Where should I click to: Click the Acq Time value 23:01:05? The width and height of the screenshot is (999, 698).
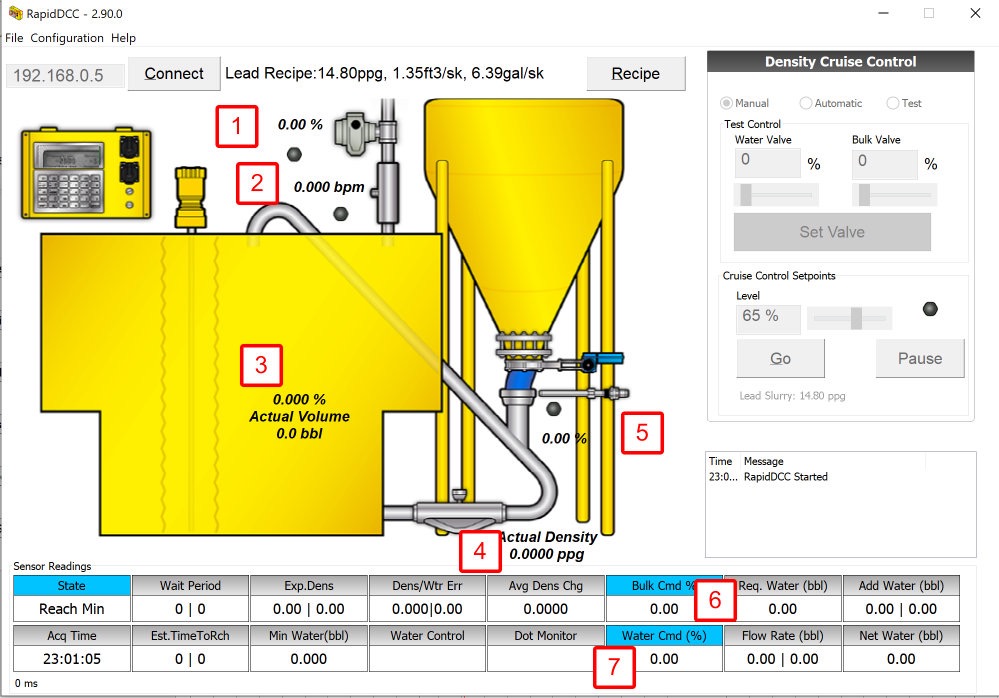(71, 659)
